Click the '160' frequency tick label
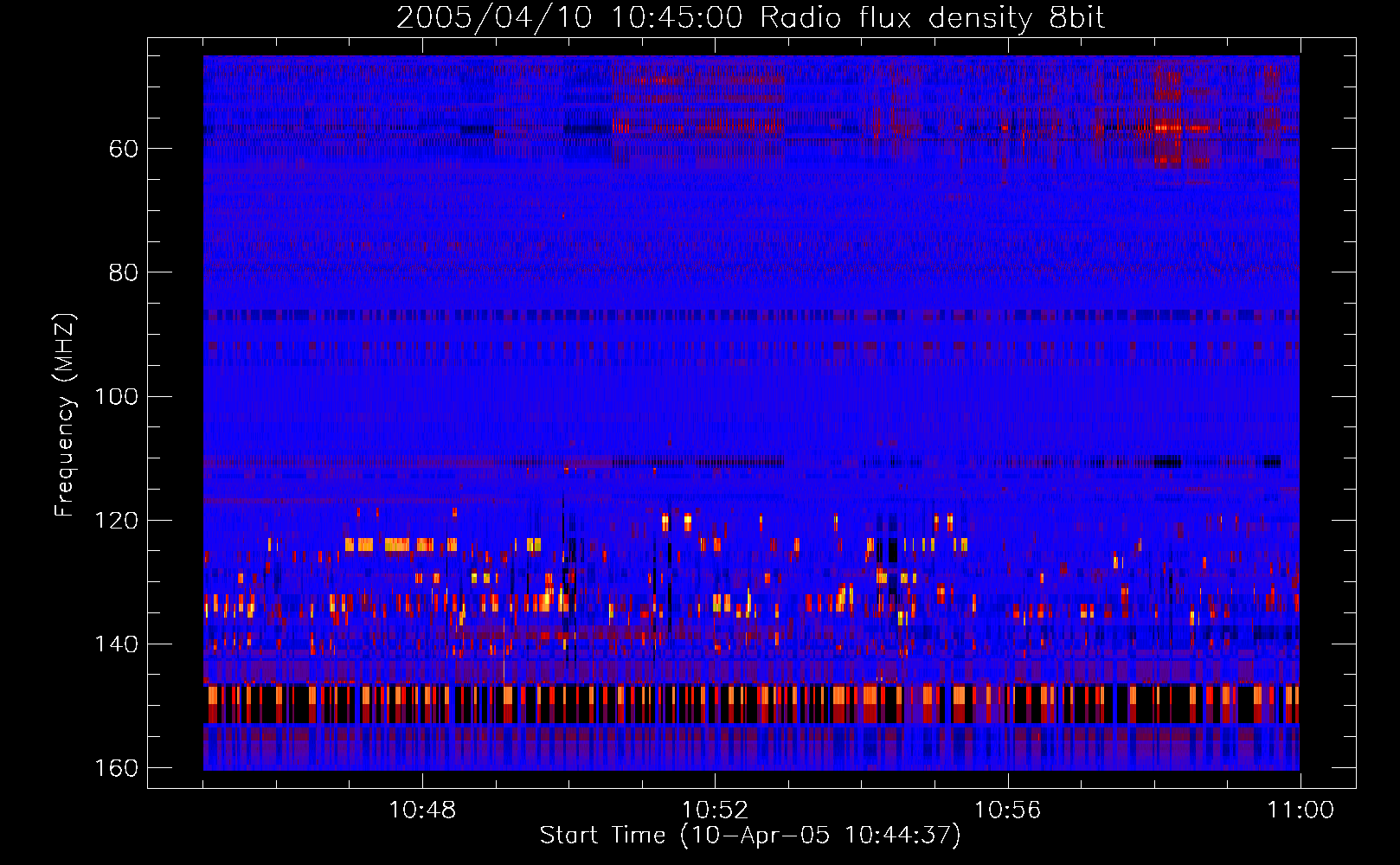 (x=117, y=767)
